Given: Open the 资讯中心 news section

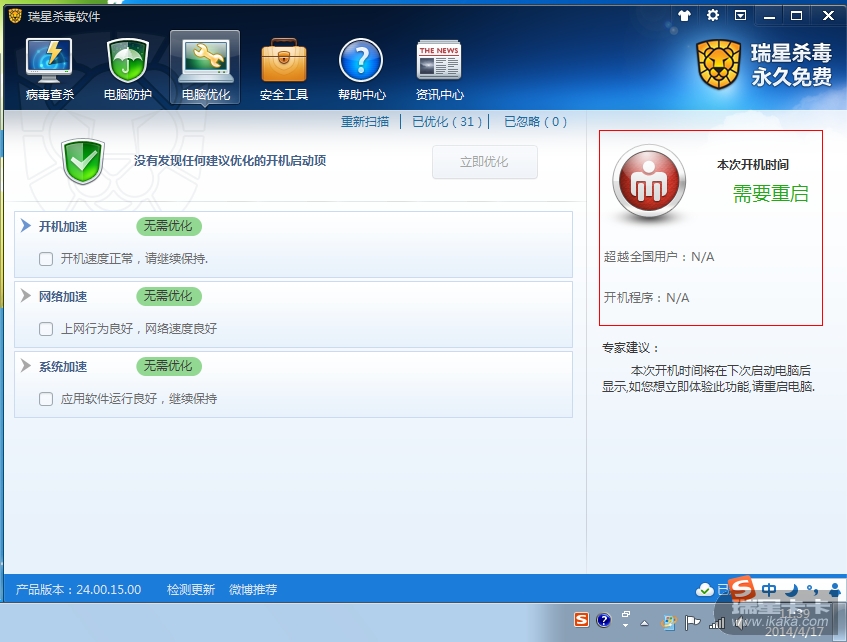Looking at the screenshot, I should click(x=439, y=69).
